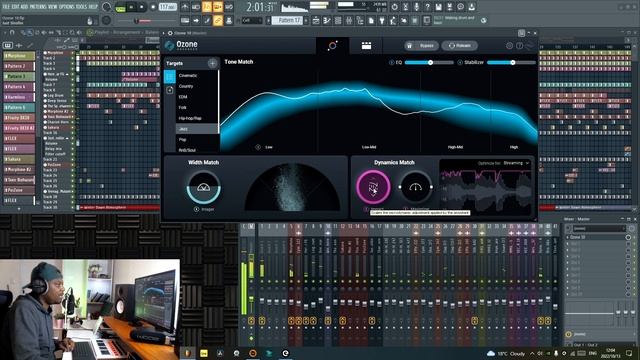Click the undo history toolbar icon
The image size is (640, 360).
(394, 7)
